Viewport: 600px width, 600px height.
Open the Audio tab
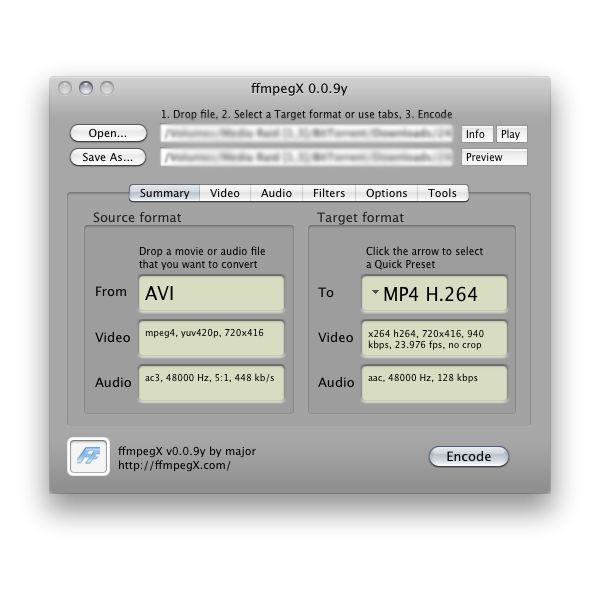point(276,193)
